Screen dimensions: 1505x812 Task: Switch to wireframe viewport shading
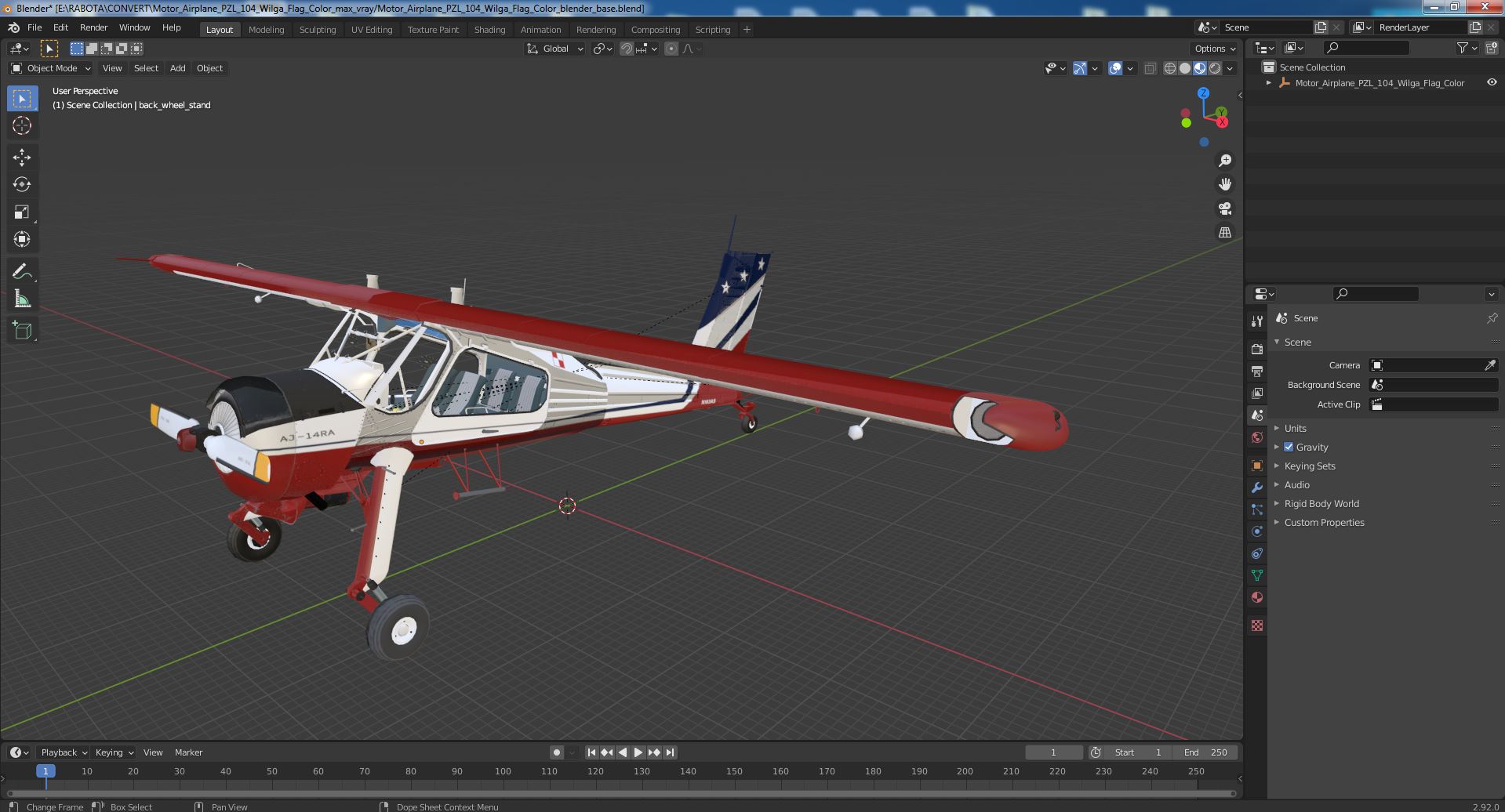tap(1170, 68)
